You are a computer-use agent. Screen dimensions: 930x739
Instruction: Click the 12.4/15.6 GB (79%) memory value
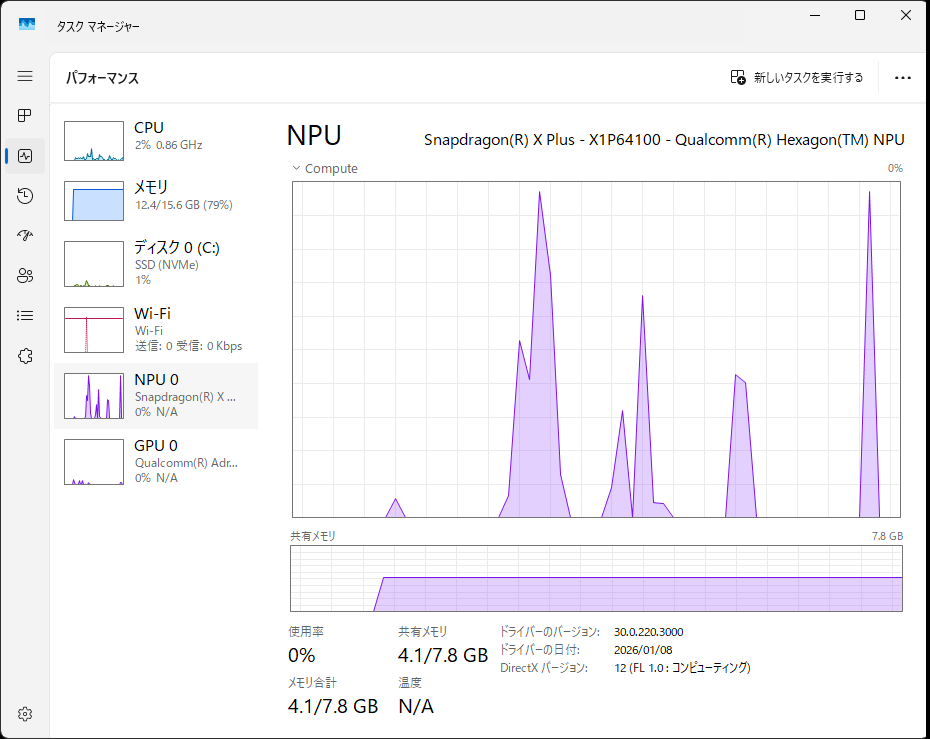pyautogui.click(x=184, y=205)
